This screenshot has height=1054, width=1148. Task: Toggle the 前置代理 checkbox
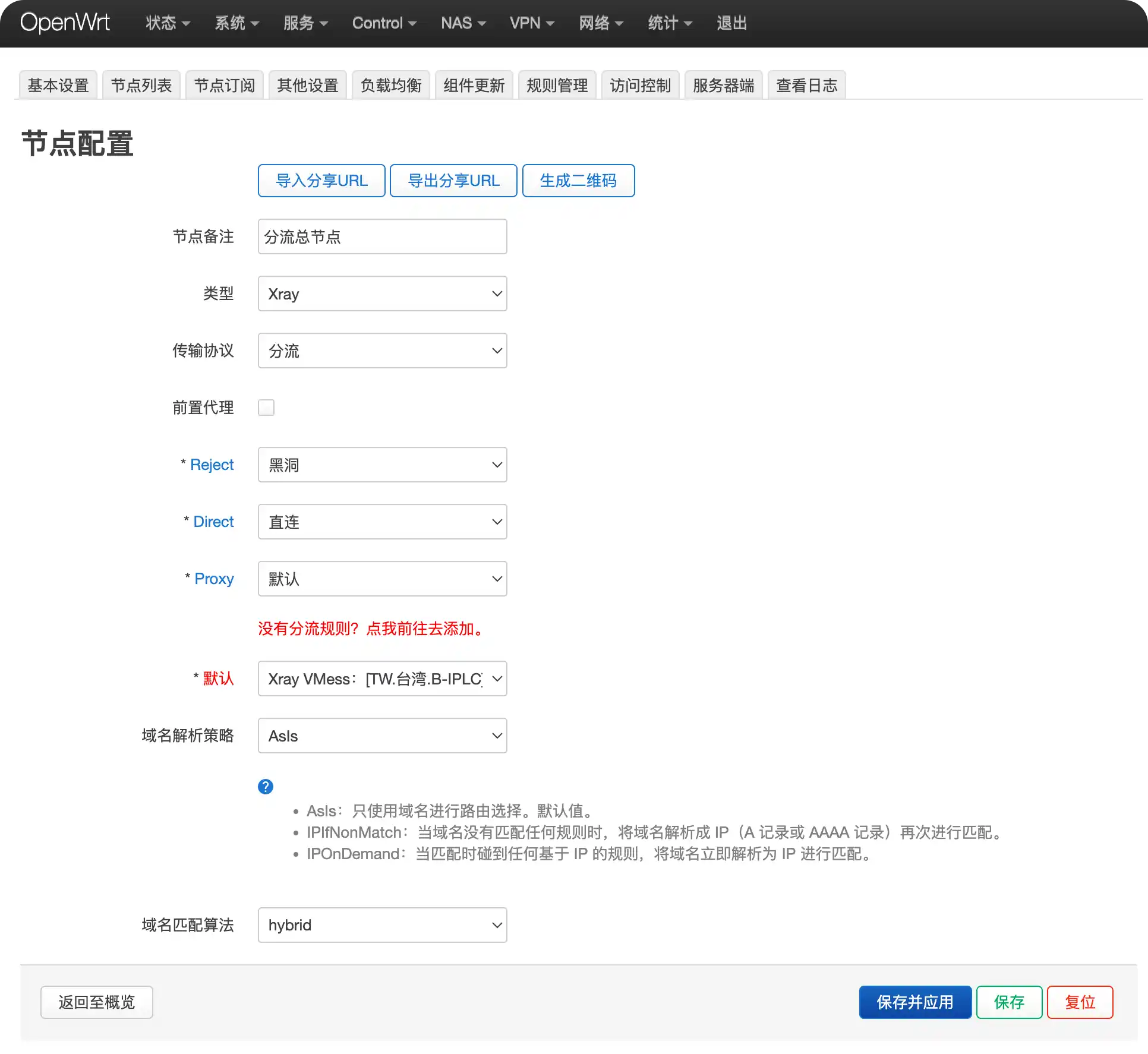[x=266, y=408]
